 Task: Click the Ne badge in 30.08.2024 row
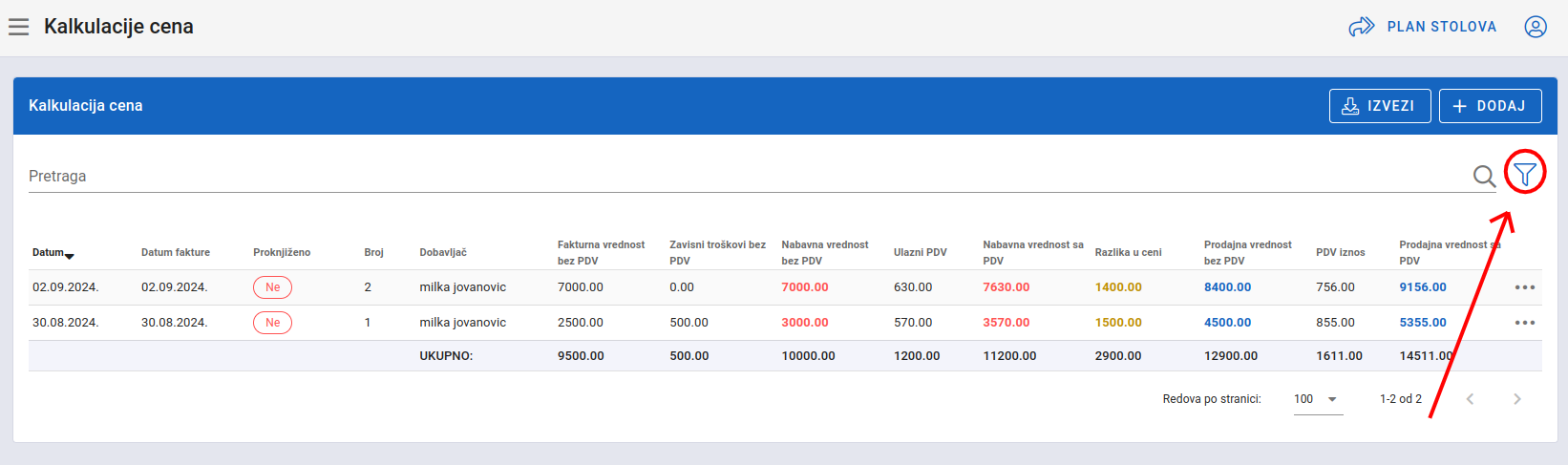(273, 323)
